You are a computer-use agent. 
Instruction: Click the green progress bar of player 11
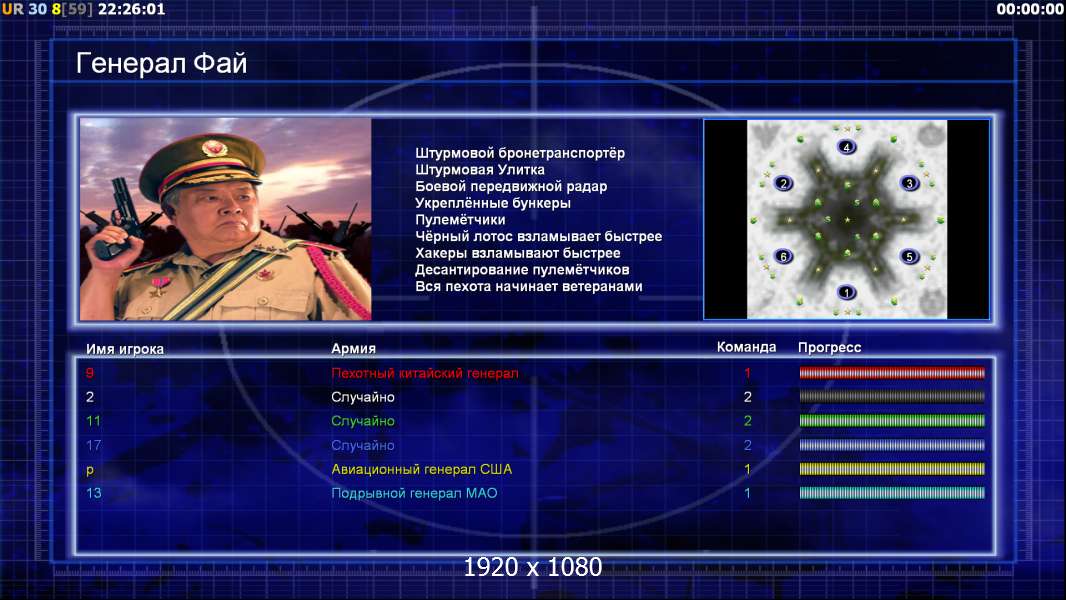point(892,421)
